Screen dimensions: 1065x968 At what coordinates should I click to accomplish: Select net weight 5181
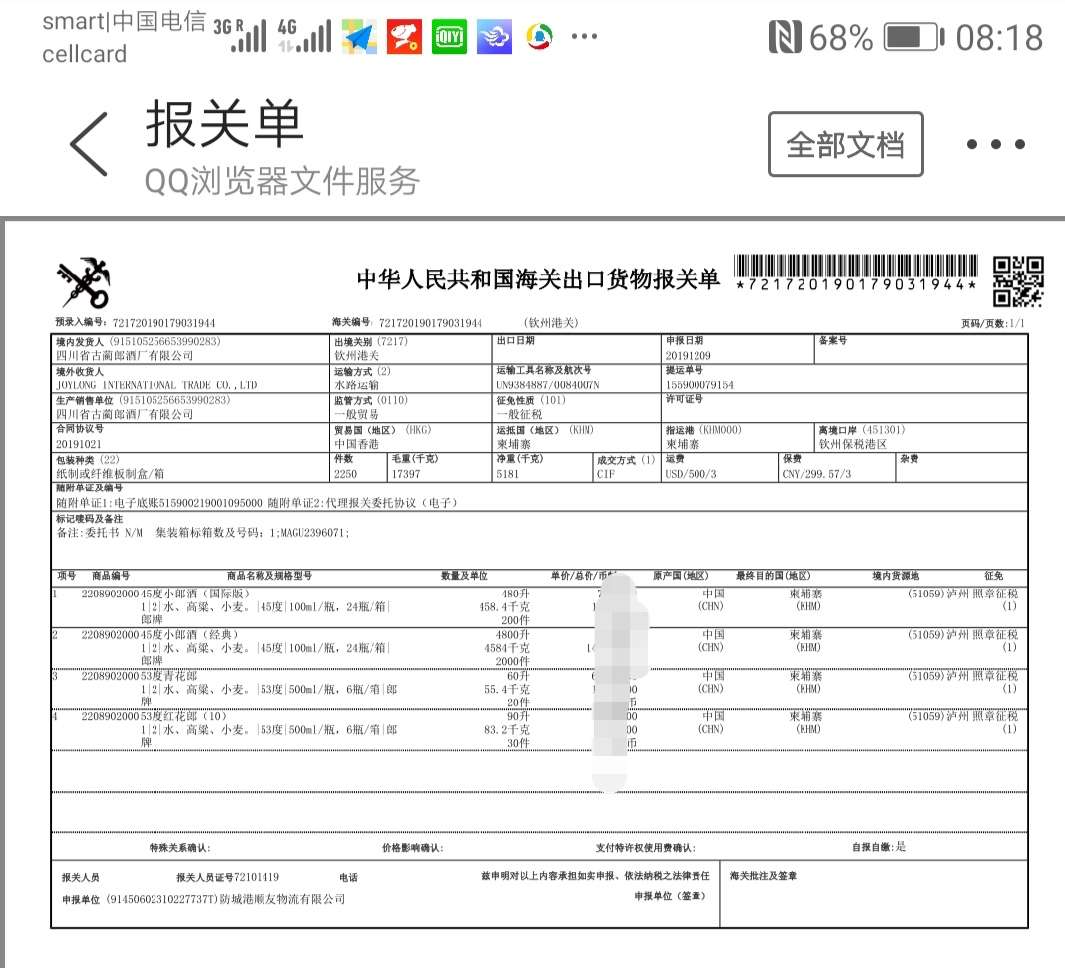coord(507,474)
